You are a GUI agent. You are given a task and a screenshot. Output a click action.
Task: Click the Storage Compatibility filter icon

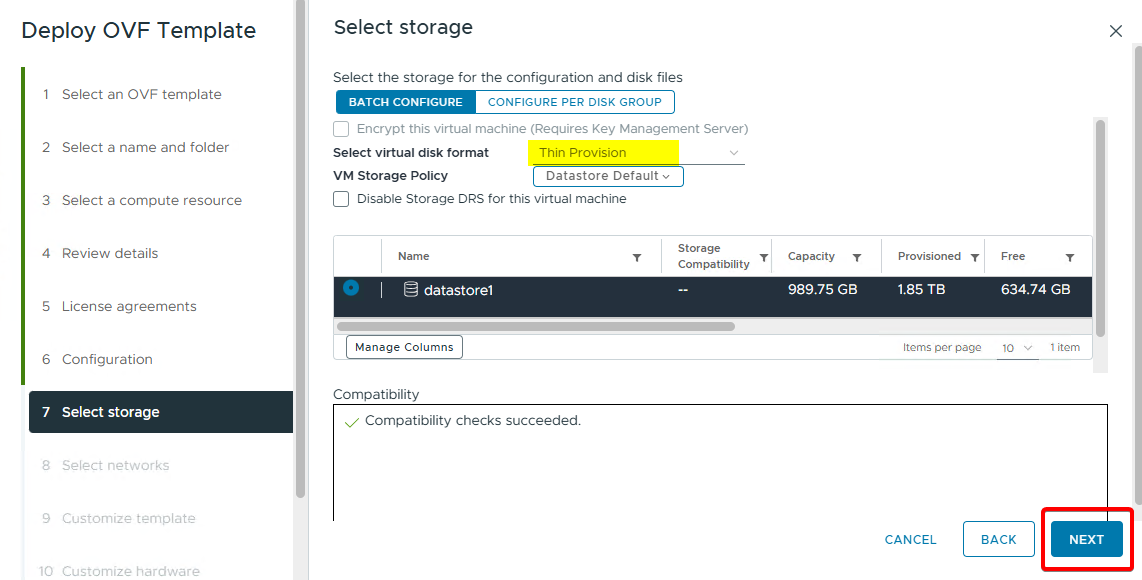(764, 258)
